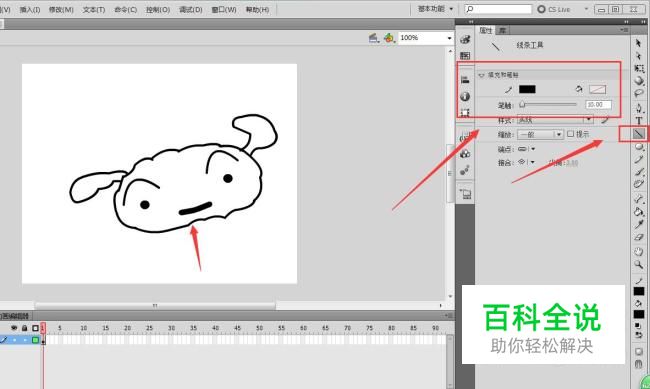Switch to the Library tab
Viewport: 650px width, 389px height.
[x=502, y=30]
